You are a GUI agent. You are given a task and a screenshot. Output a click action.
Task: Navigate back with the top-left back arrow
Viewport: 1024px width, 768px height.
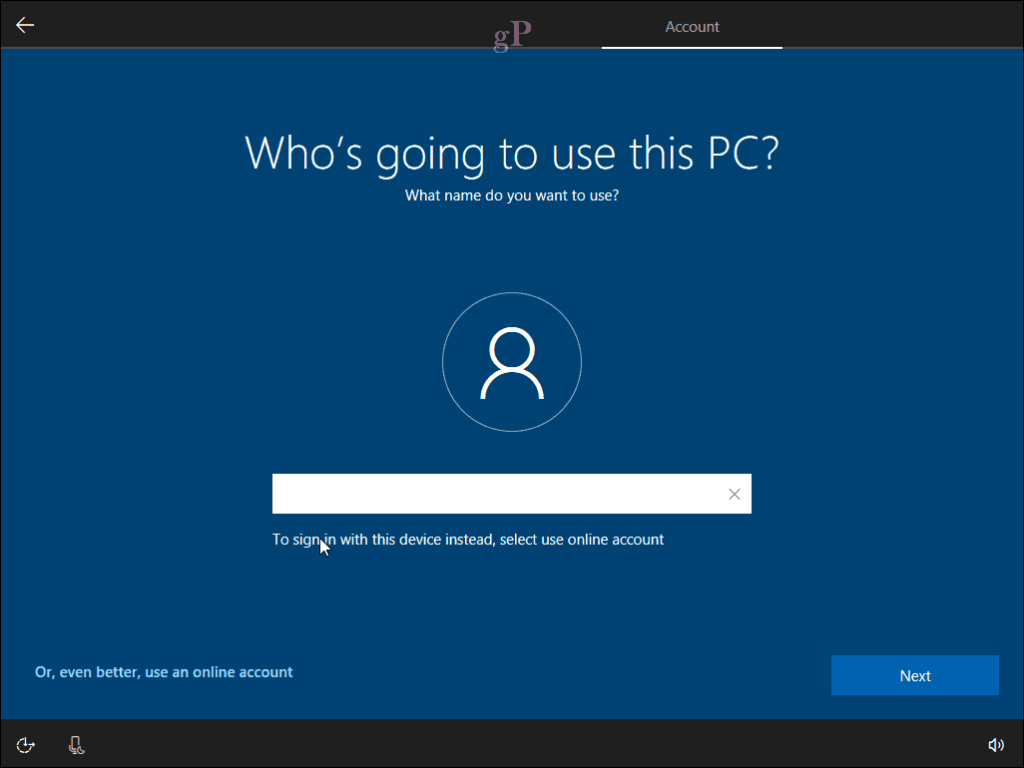coord(24,24)
